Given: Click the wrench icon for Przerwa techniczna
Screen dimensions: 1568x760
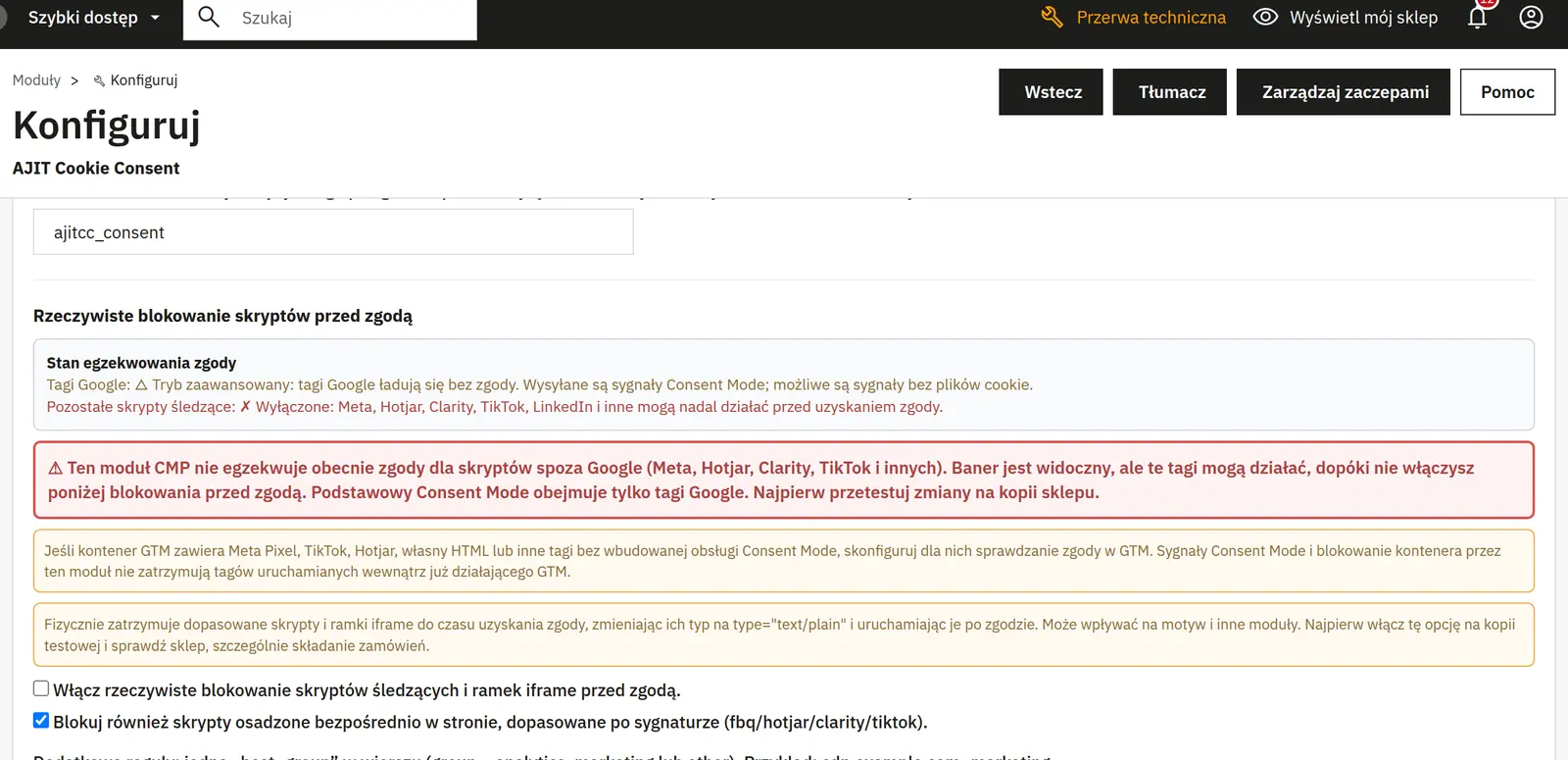Looking at the screenshot, I should [1052, 17].
